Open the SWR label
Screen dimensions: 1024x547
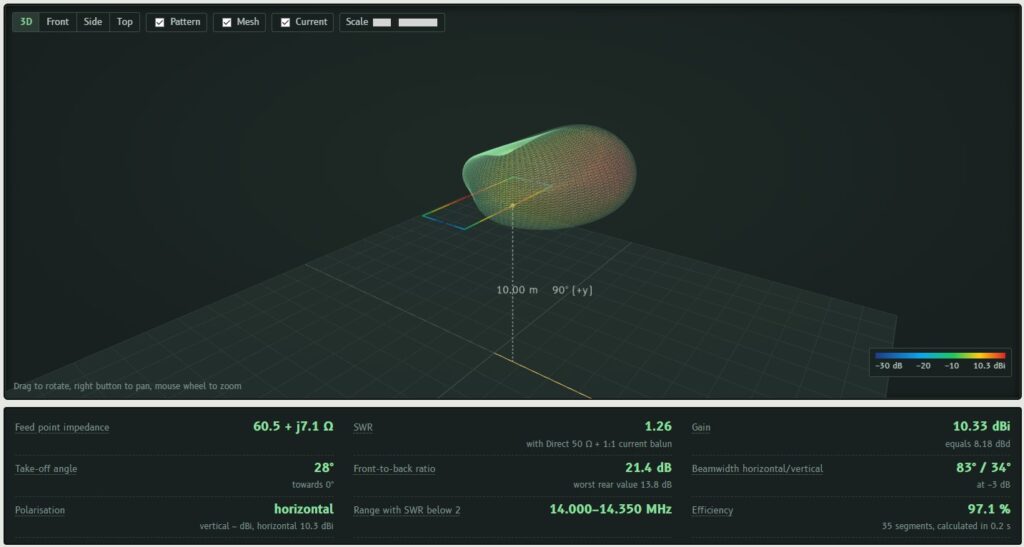click(x=363, y=428)
